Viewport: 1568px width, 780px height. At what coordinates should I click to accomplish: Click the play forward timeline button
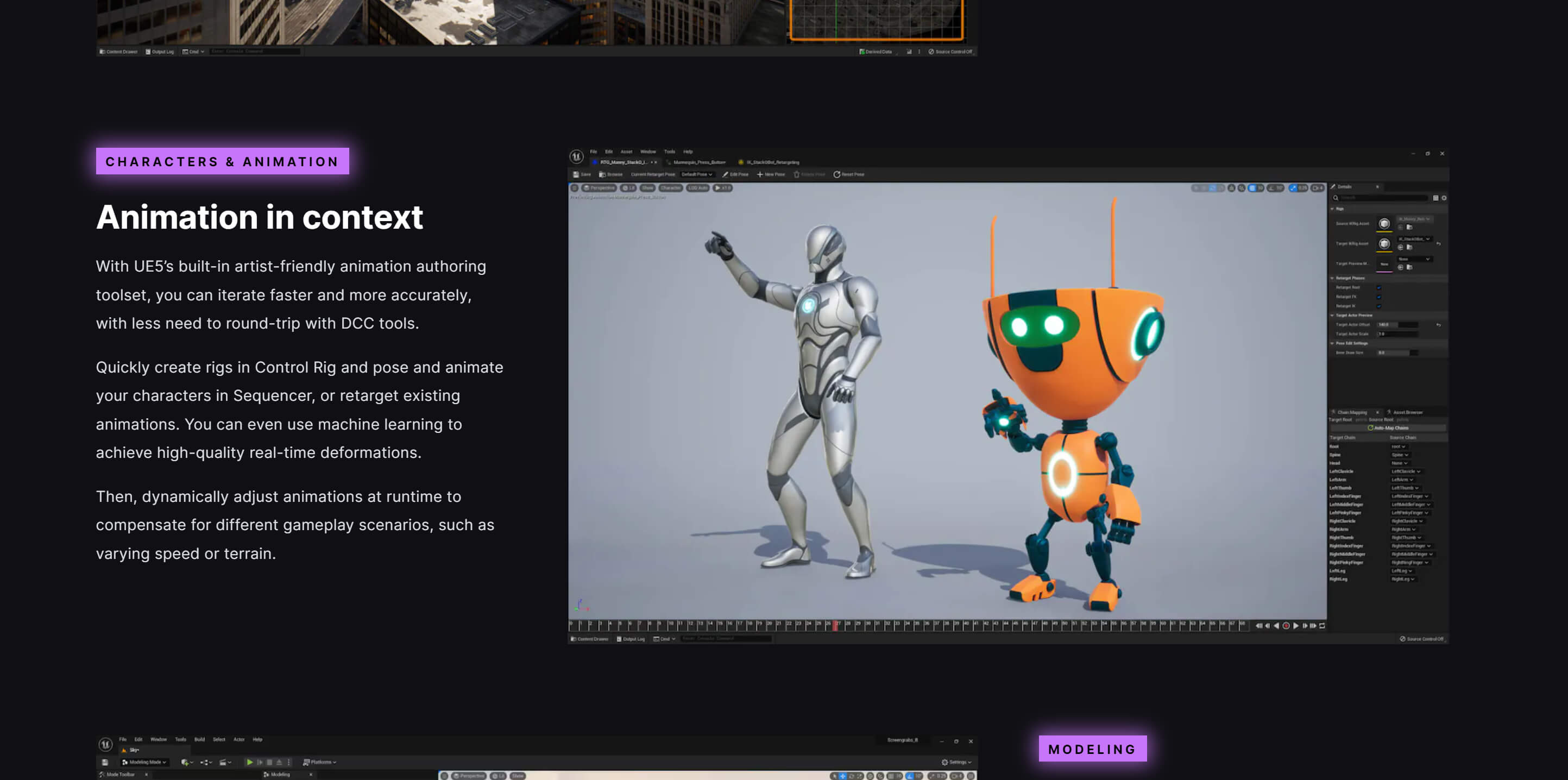tap(1296, 625)
